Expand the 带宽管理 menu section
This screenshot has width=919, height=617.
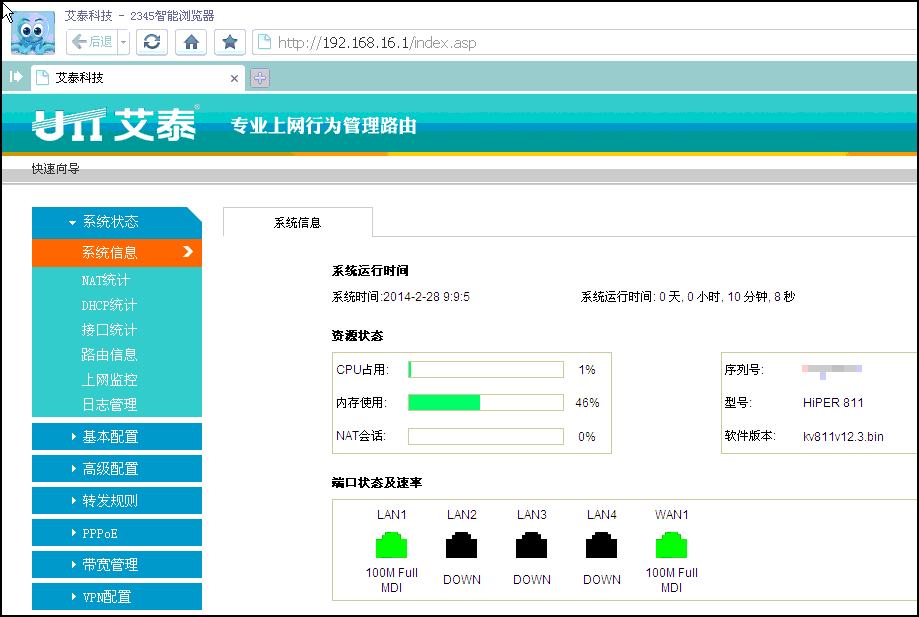(x=117, y=565)
